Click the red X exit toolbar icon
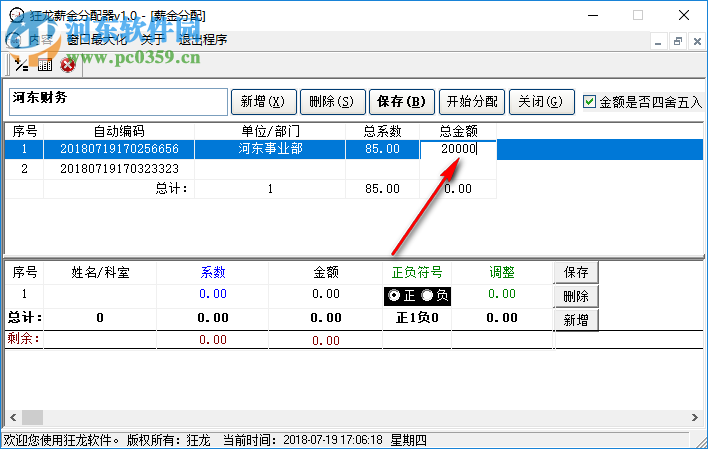The height and width of the screenshot is (449, 708). coord(68,65)
